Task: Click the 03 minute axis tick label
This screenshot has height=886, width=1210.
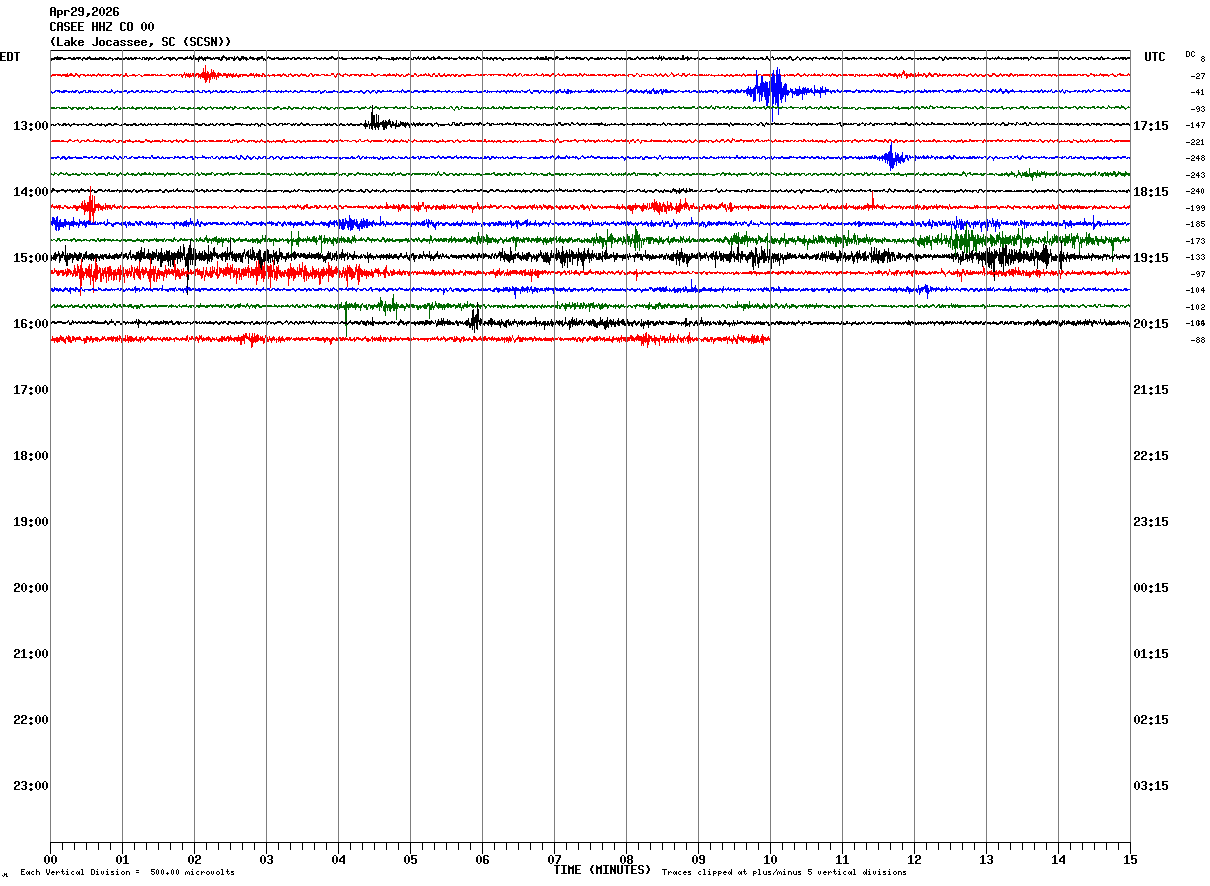Action: pos(266,859)
